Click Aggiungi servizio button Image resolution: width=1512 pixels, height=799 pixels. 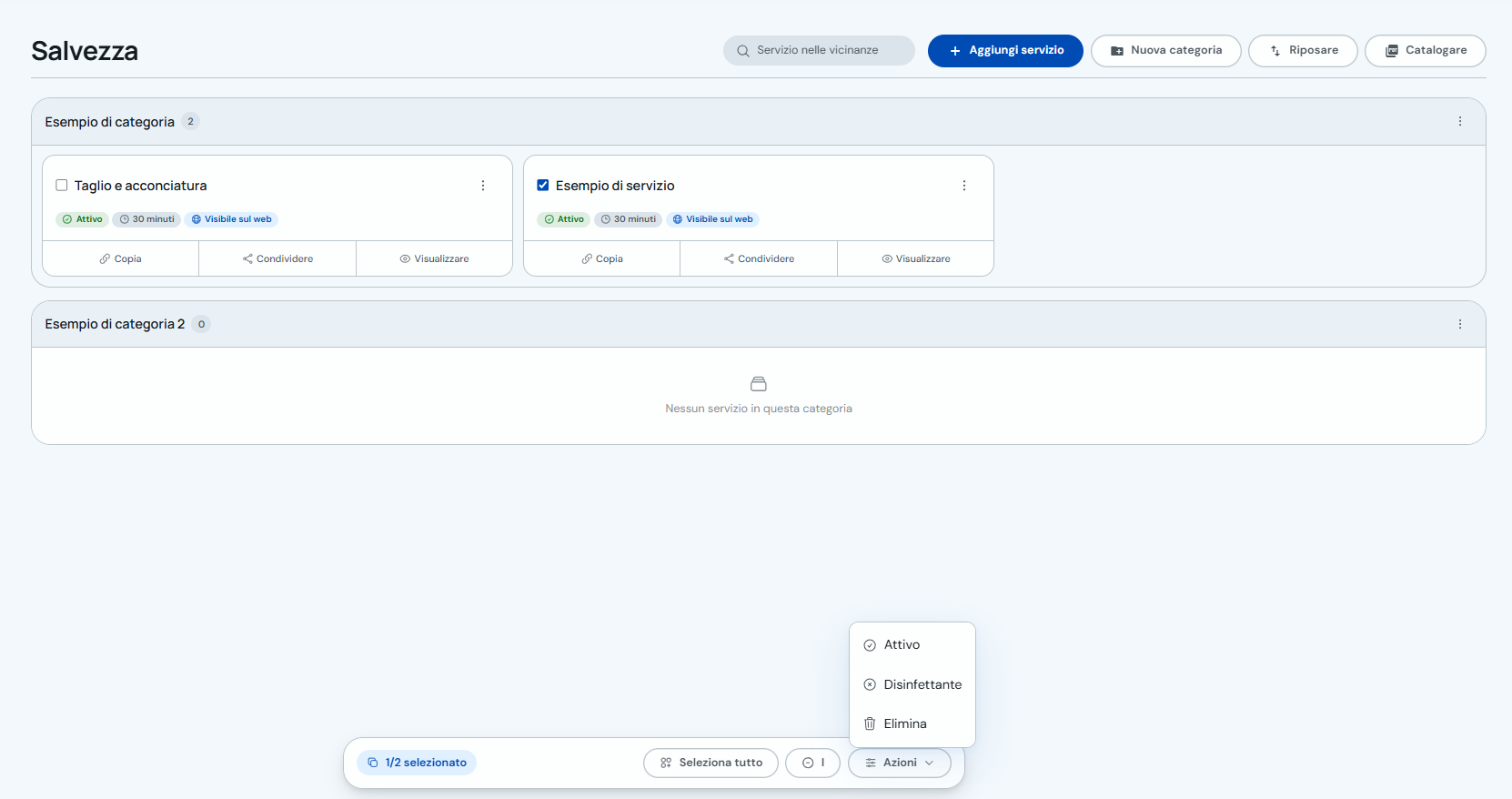pos(1005,51)
